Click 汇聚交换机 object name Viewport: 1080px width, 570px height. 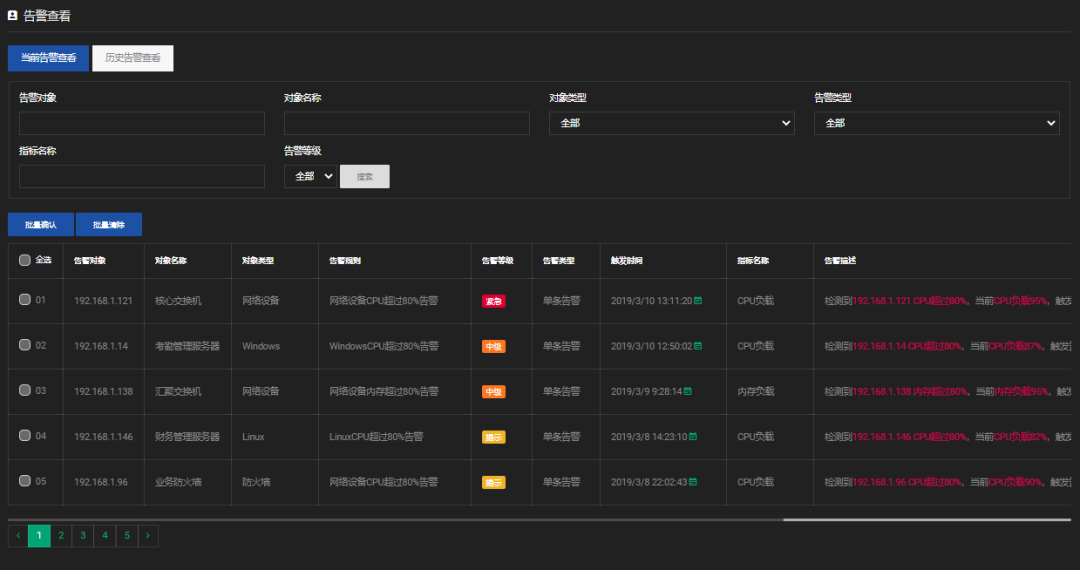(x=178, y=392)
